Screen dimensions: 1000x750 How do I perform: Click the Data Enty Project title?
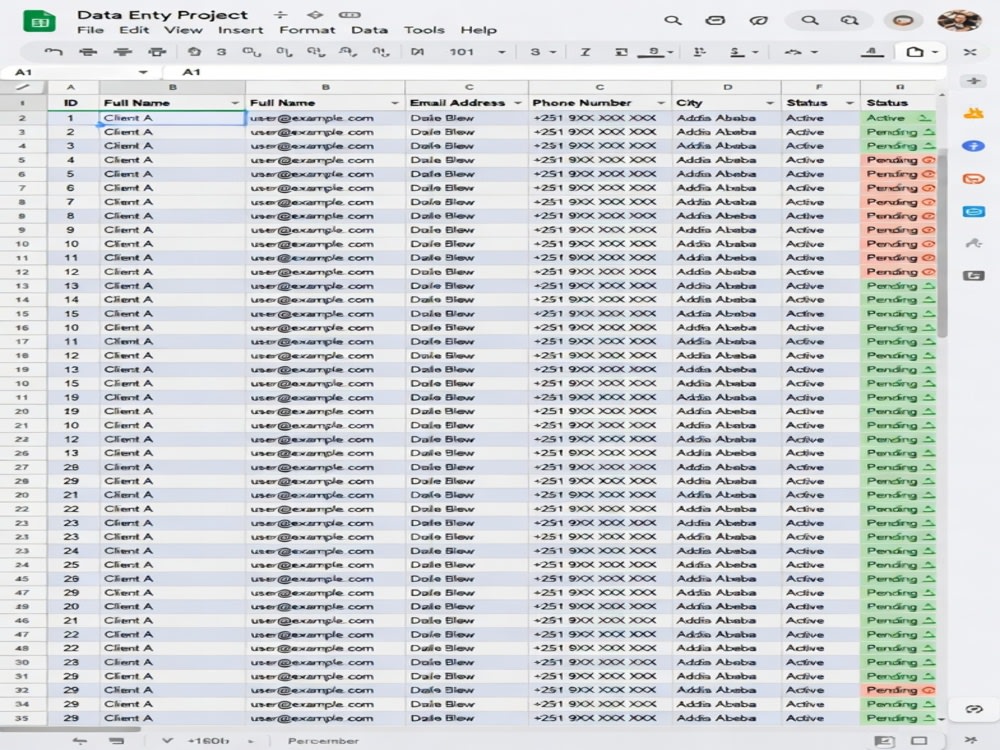pyautogui.click(x=162, y=14)
